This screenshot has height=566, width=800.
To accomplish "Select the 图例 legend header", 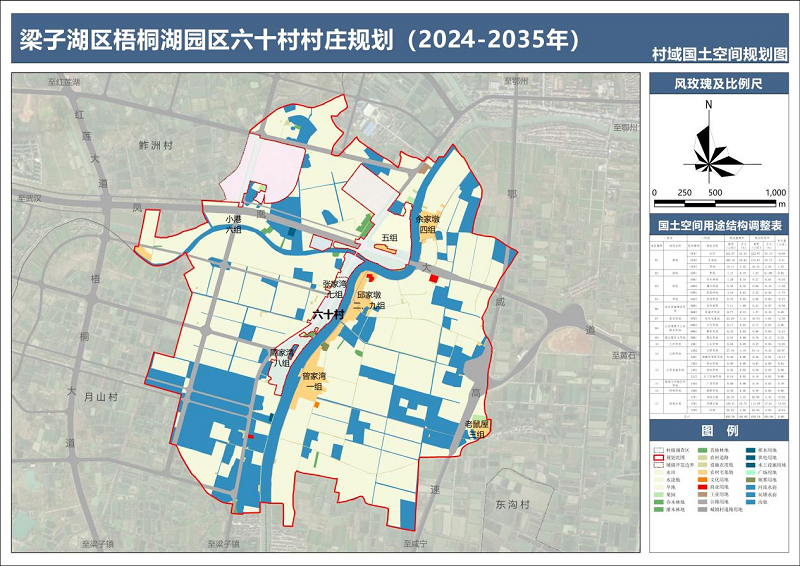I will [x=719, y=431].
